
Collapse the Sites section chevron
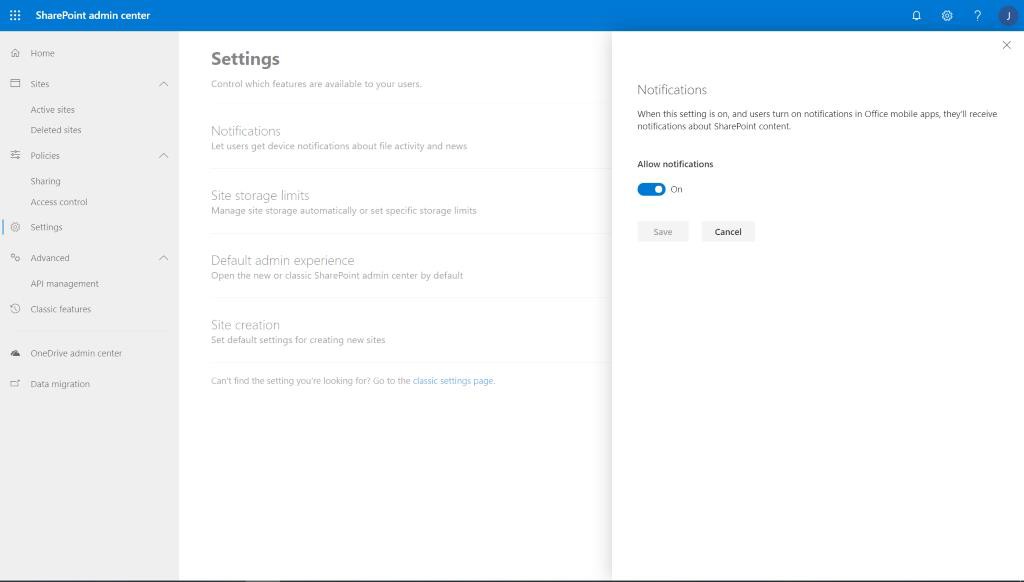(163, 84)
